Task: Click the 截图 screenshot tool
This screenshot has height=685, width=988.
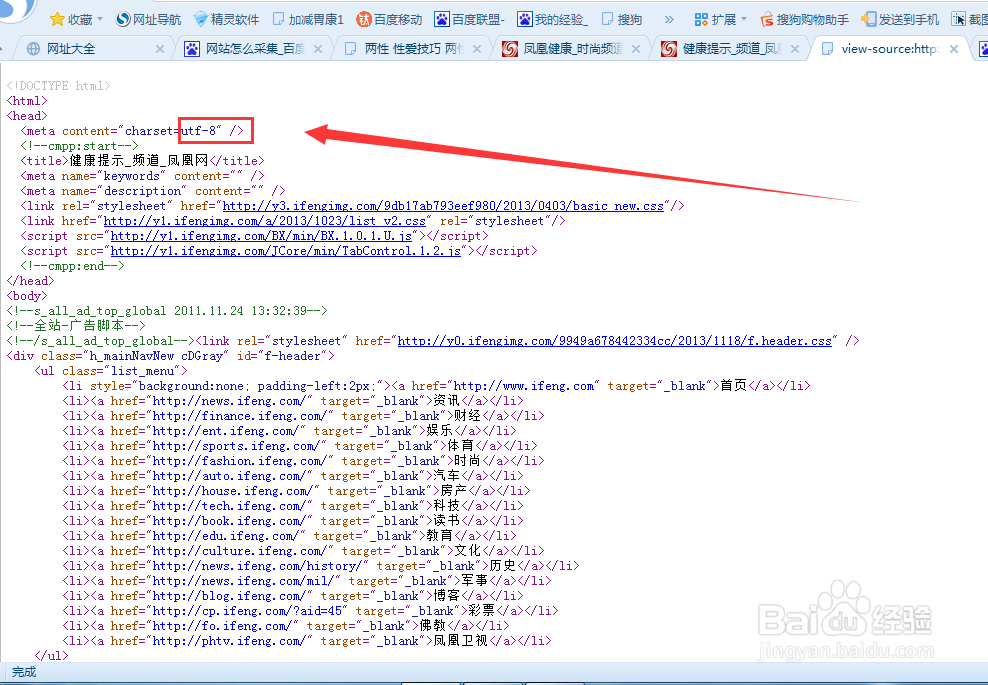Action: coord(970,20)
